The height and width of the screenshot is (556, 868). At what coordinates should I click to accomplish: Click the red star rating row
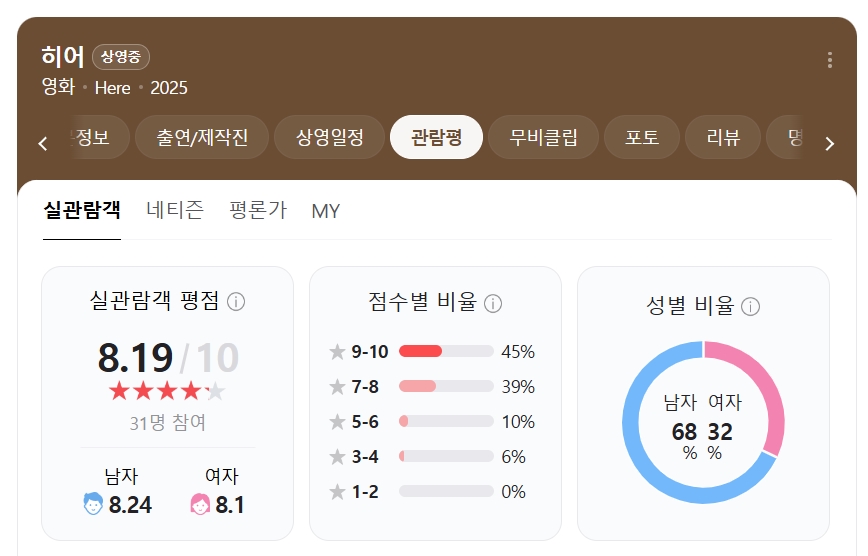[x=167, y=391]
